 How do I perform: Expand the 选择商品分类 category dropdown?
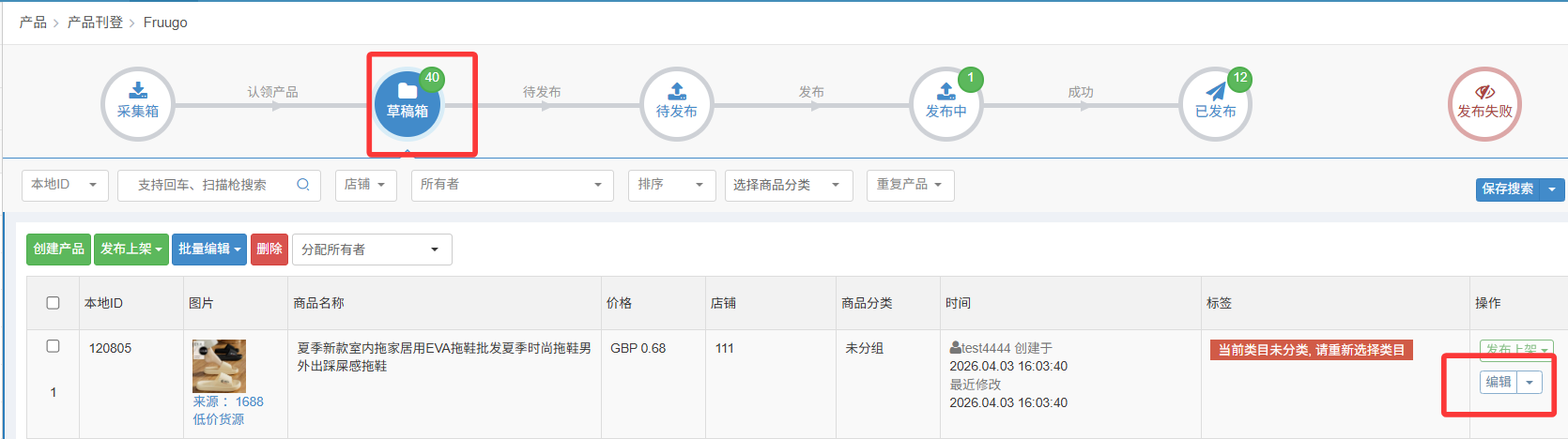[788, 185]
